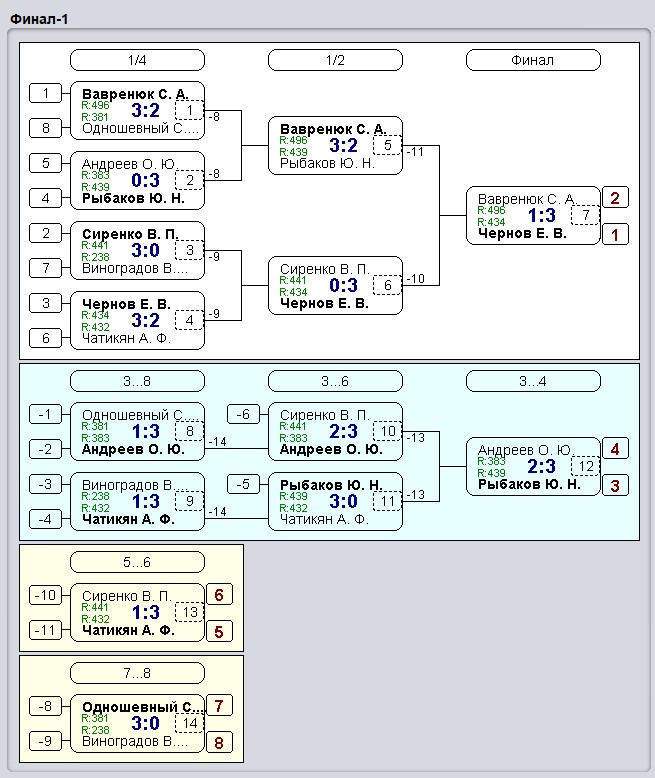Image resolution: width=655 pixels, height=778 pixels.
Task: Select the 3...6 round header
Action: tap(335, 381)
